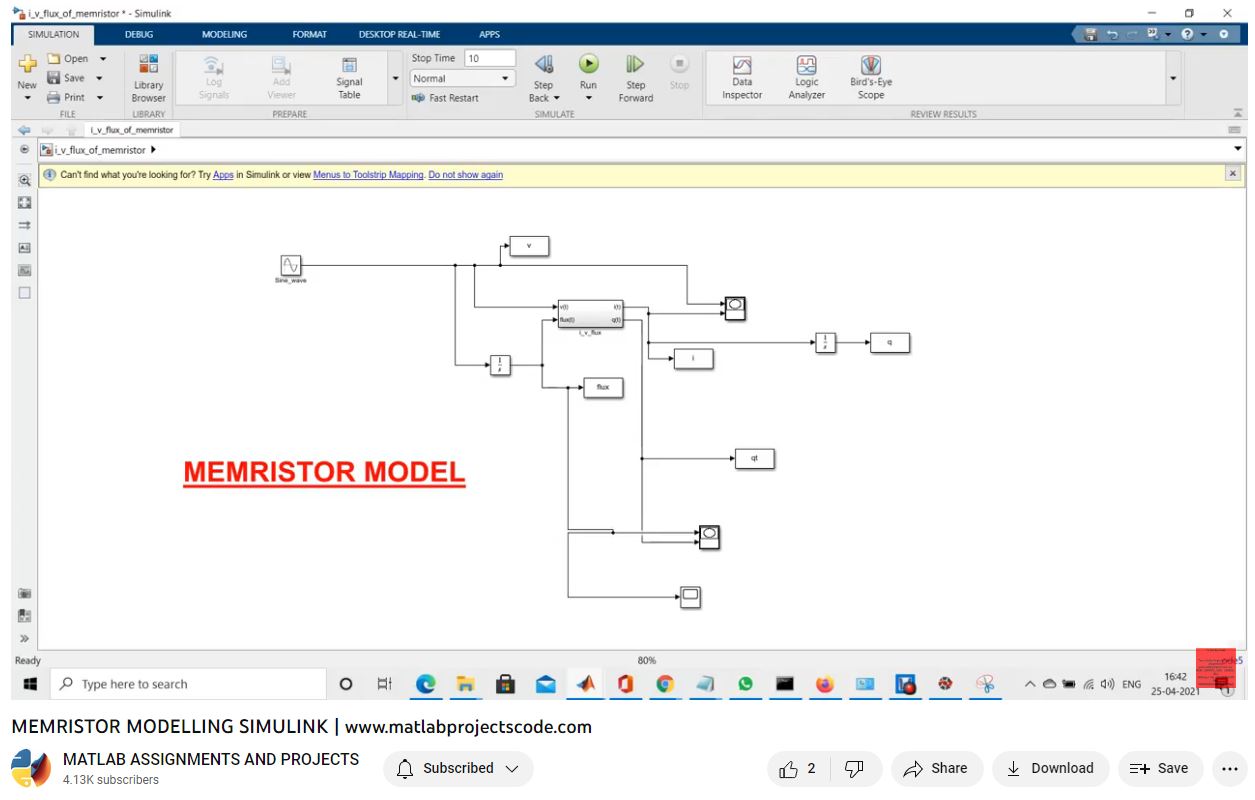
Task: Expand the Normal simulation mode dropdown
Action: point(505,78)
